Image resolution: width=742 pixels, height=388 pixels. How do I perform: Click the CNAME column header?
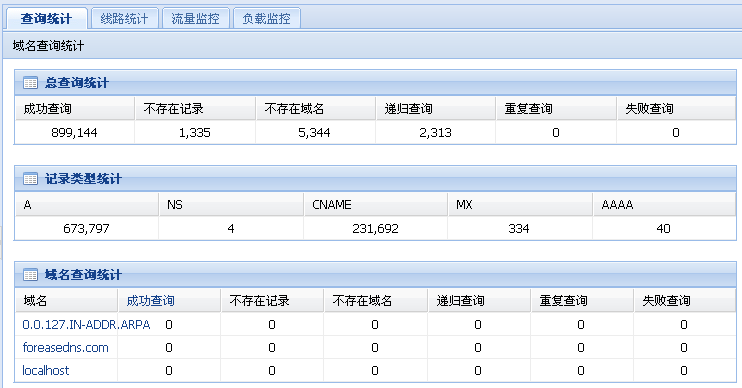click(x=332, y=204)
